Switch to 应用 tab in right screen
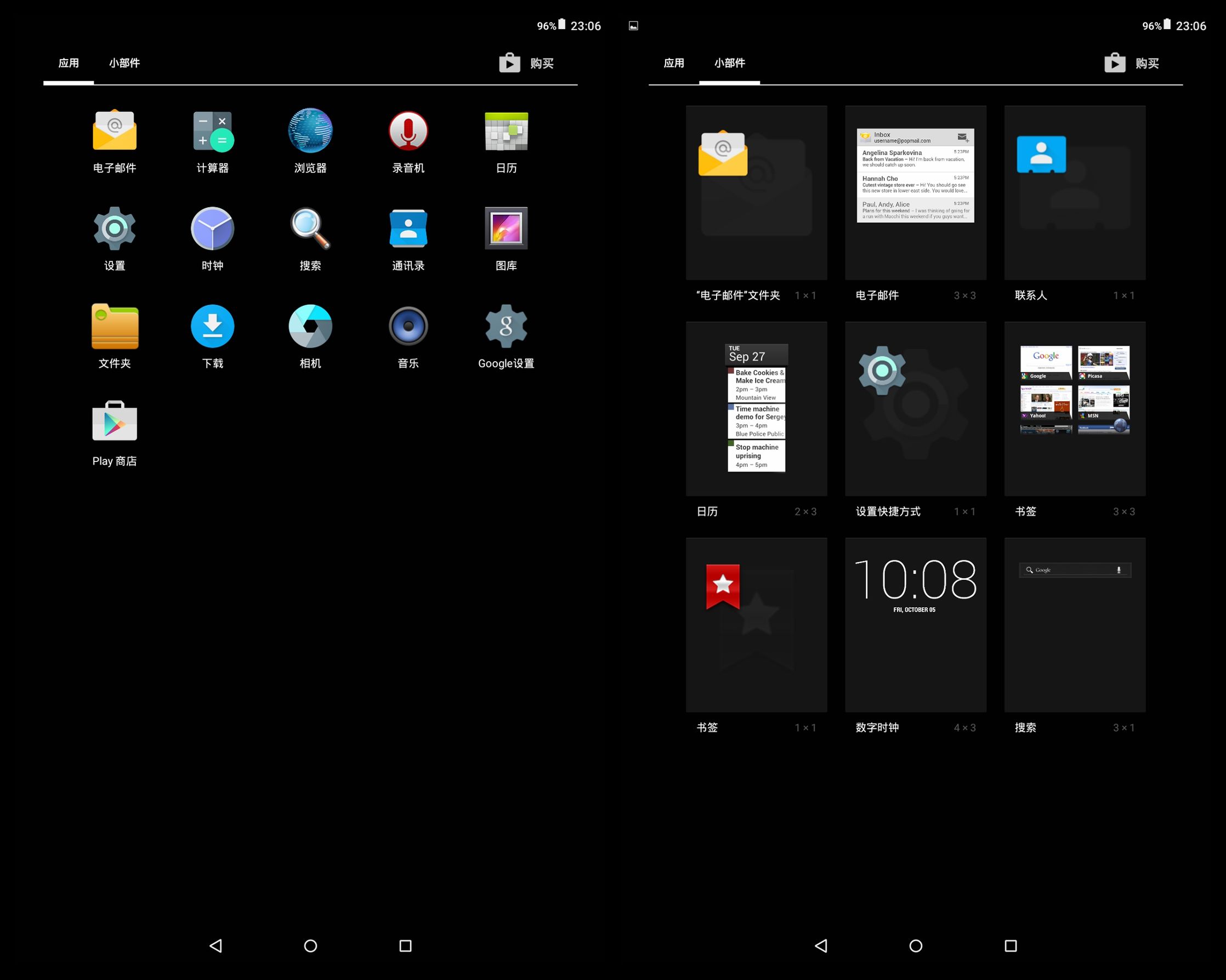This screenshot has width=1226, height=980. click(673, 63)
